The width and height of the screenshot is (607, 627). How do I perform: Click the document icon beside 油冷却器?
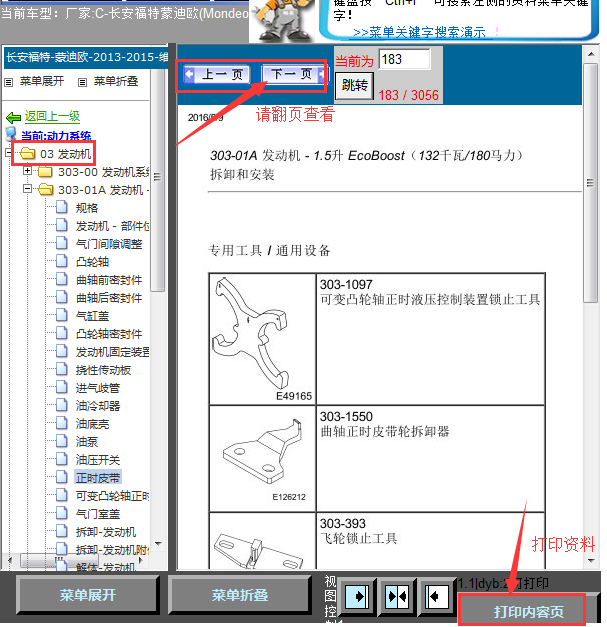62,405
